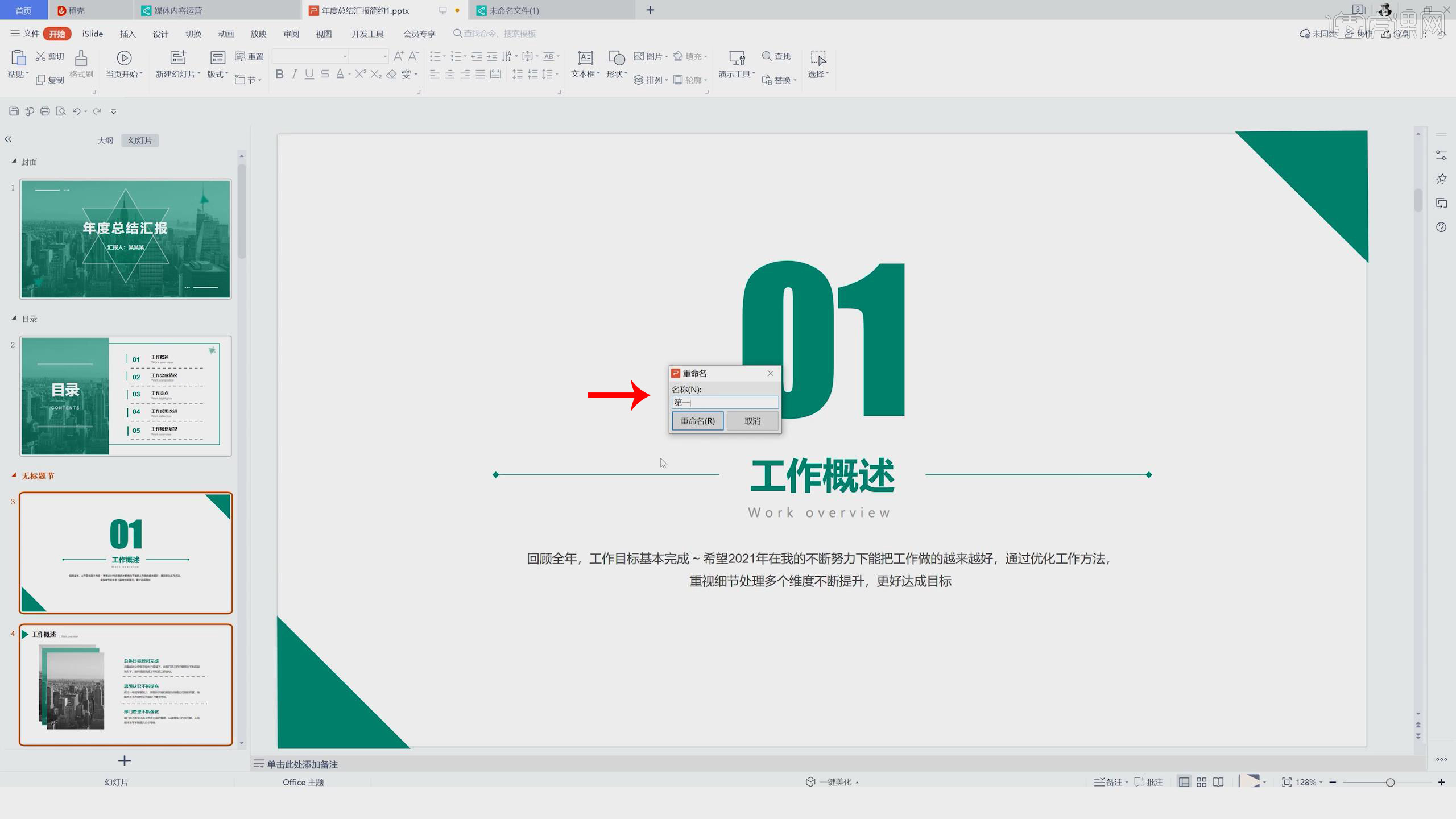This screenshot has height=819, width=1456.
Task: Open the 形状 (Shapes) tool
Action: pos(616,64)
